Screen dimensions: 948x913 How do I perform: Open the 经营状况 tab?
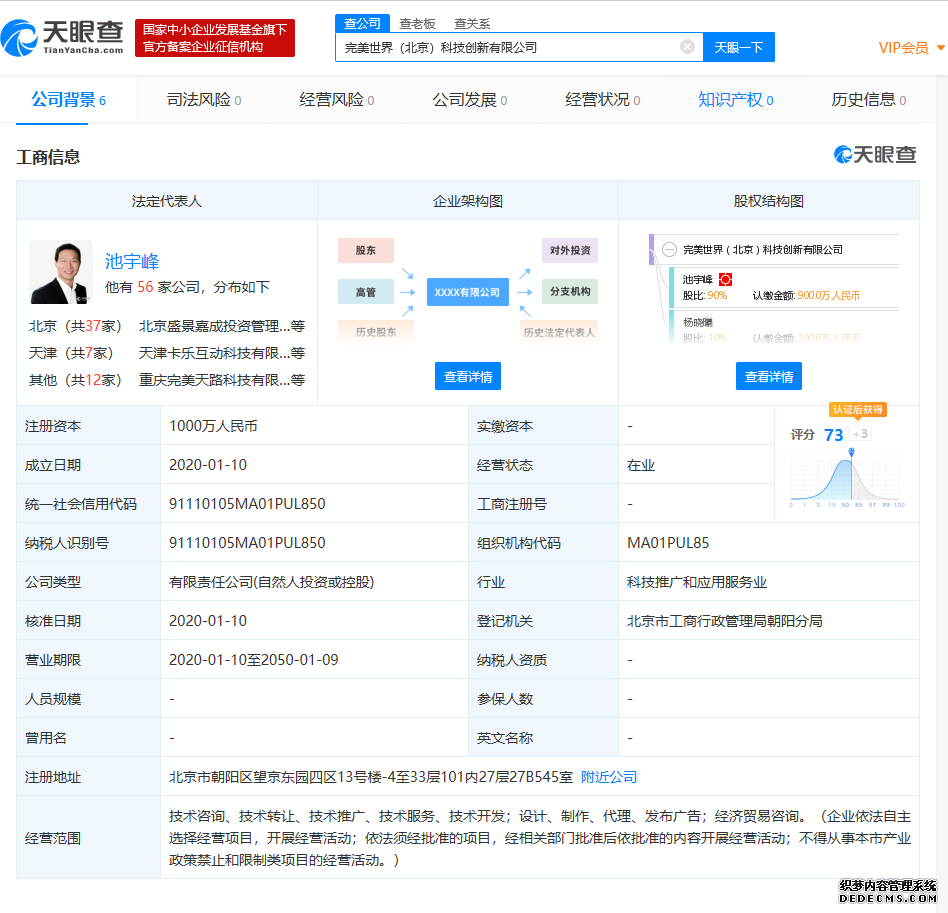pyautogui.click(x=603, y=100)
